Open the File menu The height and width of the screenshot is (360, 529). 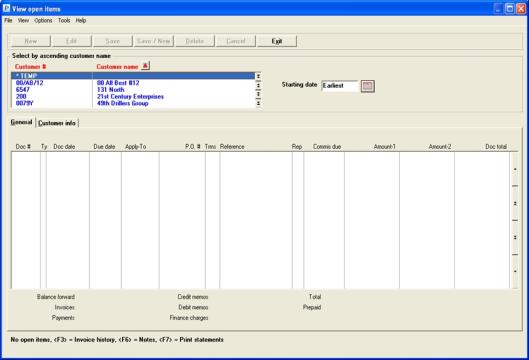(x=8, y=21)
